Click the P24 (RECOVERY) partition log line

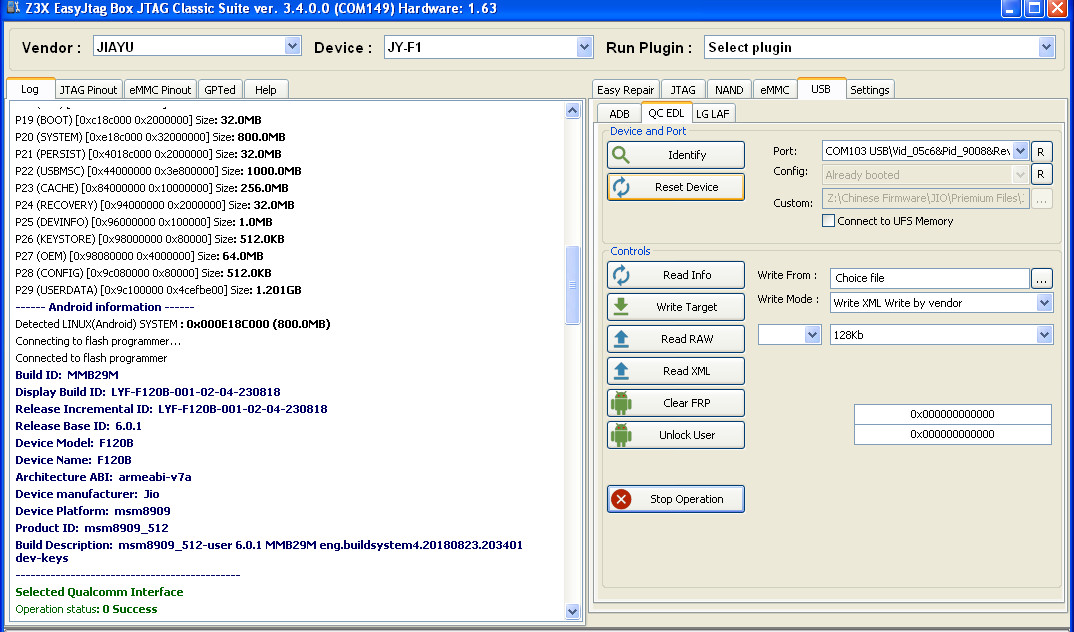(155, 205)
